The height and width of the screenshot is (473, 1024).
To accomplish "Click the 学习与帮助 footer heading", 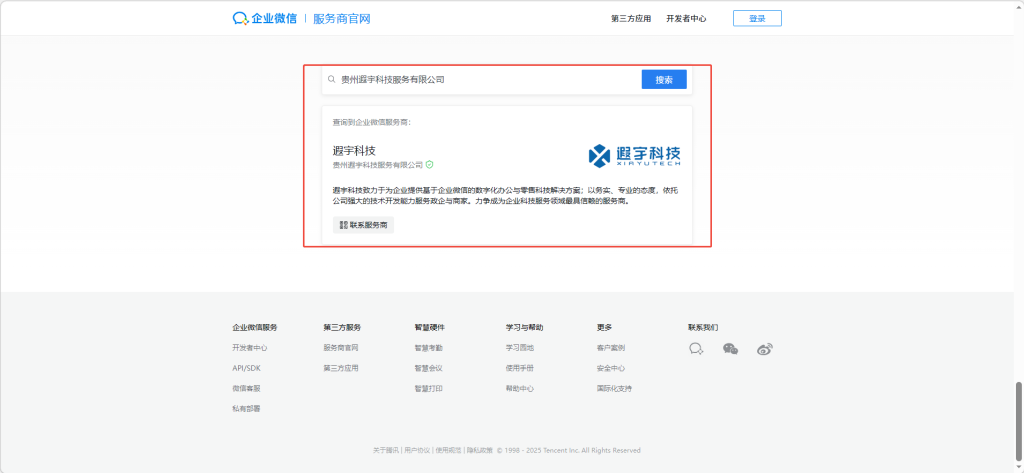I will click(x=524, y=327).
